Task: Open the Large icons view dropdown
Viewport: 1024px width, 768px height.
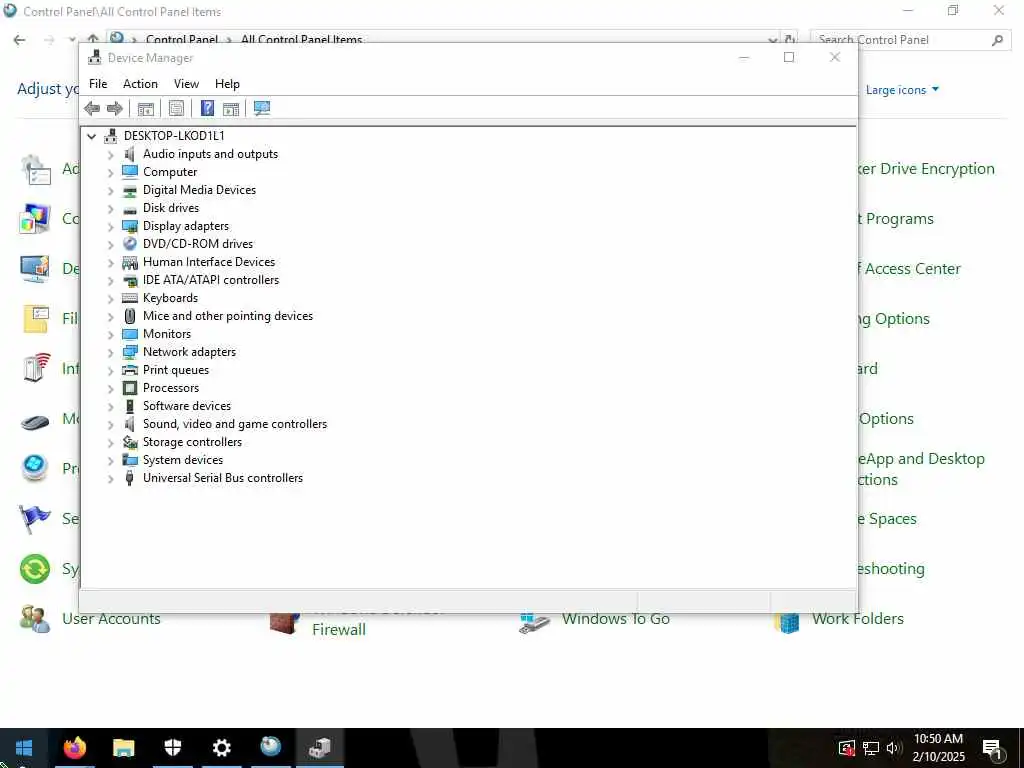Action: point(902,90)
